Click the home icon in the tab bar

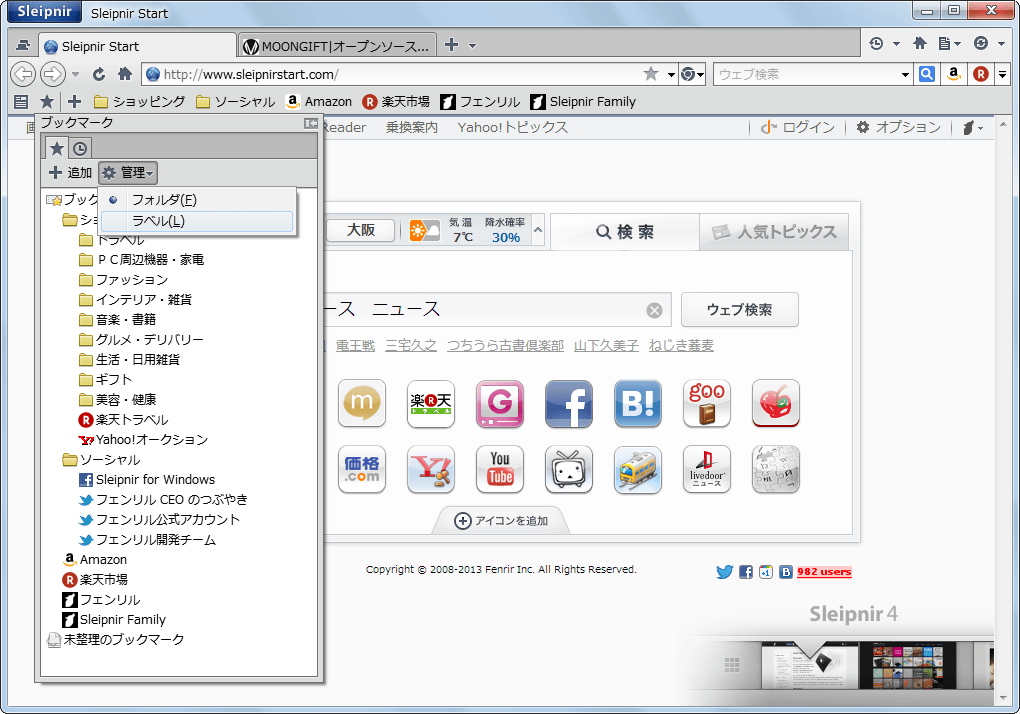(x=920, y=44)
